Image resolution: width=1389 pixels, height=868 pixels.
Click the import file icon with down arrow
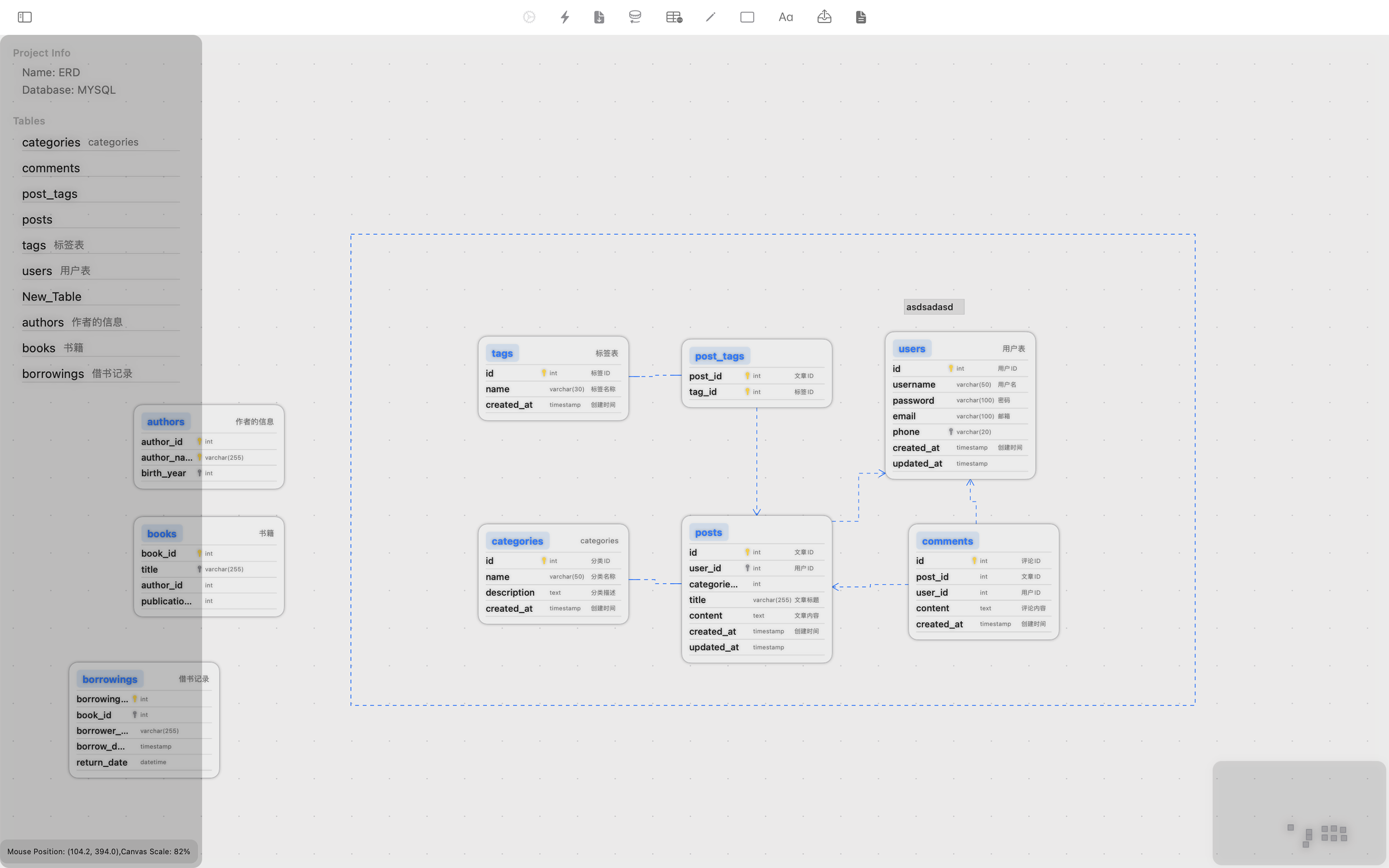[x=599, y=17]
